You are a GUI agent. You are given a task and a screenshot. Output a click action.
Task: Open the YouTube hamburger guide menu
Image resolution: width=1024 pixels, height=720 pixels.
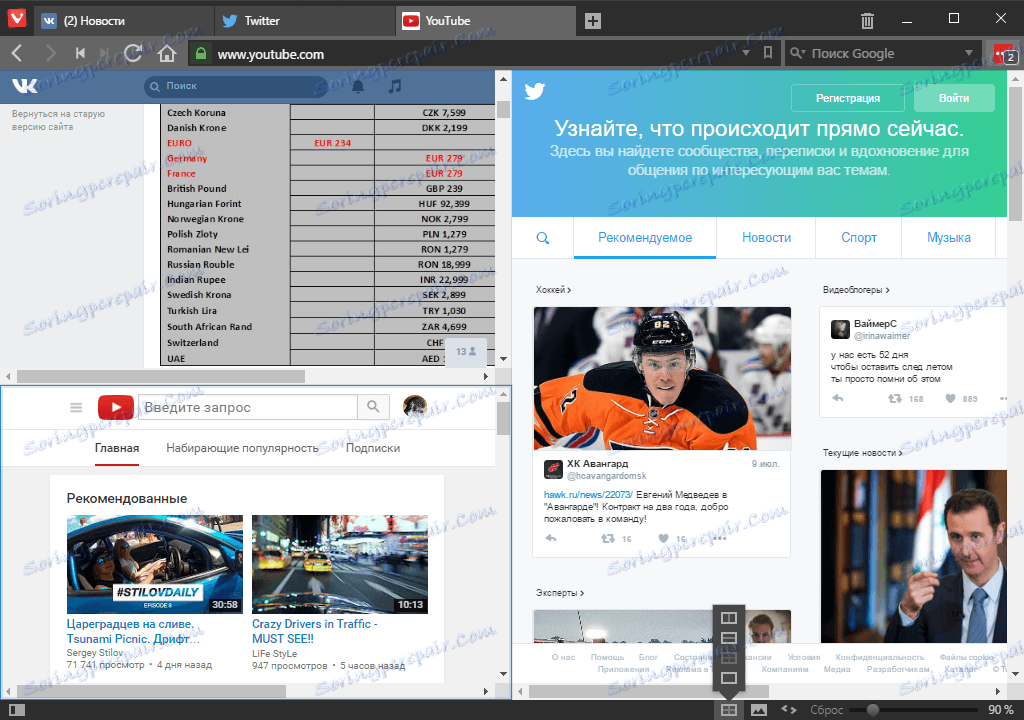[x=76, y=408]
